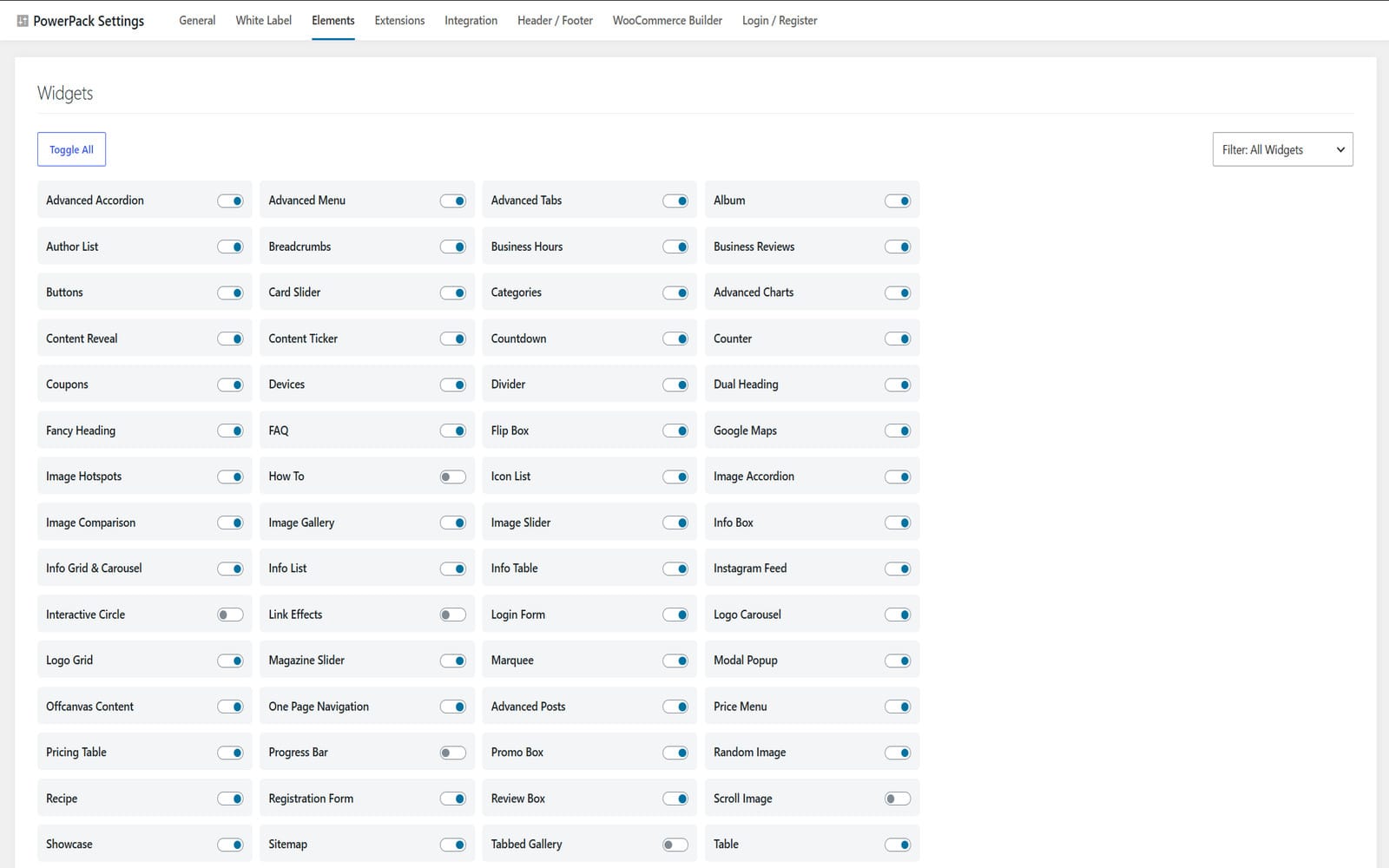Disable the Flip Box switch
This screenshot has width=1389, height=868.
675,431
